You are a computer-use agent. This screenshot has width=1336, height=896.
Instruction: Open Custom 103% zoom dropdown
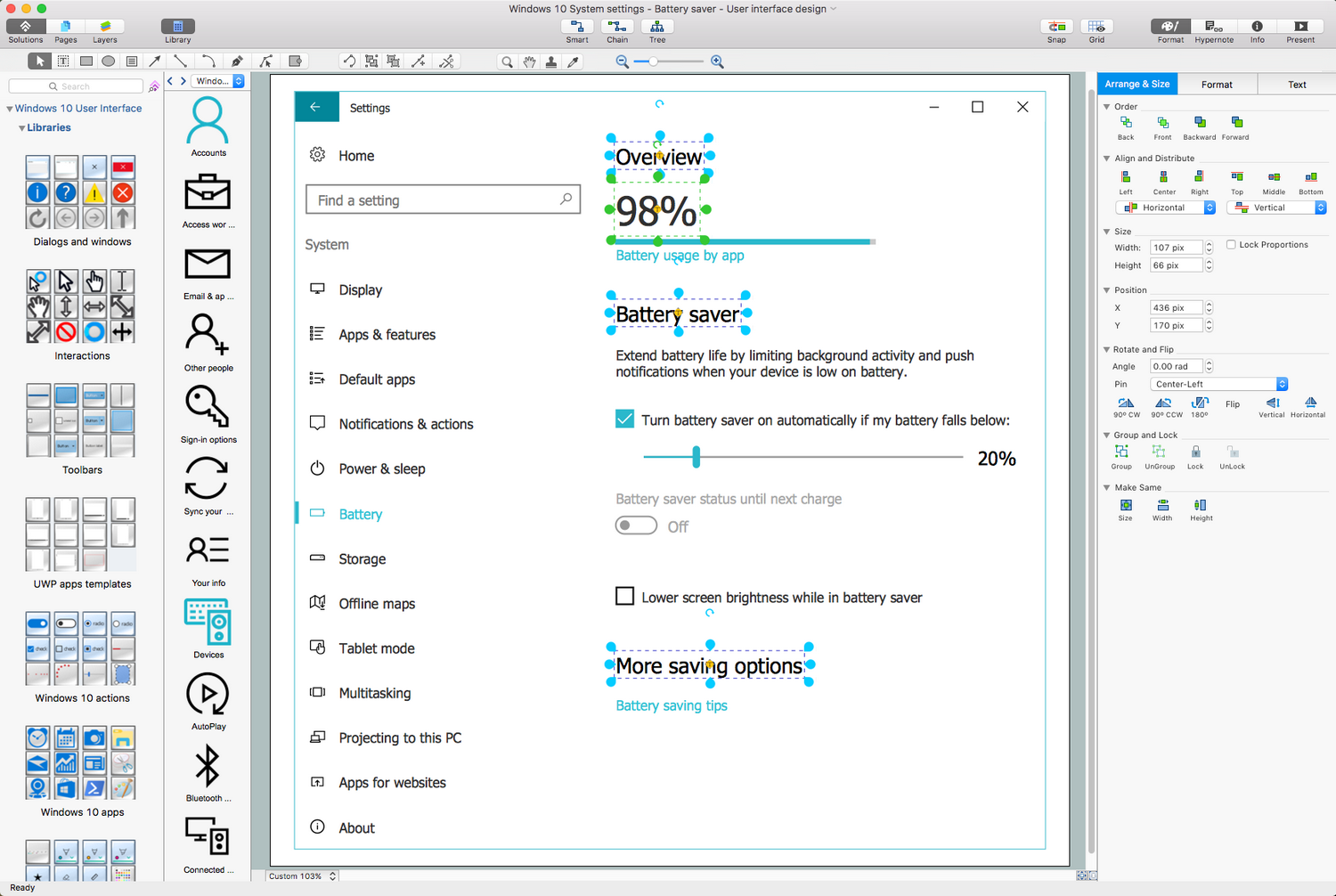click(302, 876)
